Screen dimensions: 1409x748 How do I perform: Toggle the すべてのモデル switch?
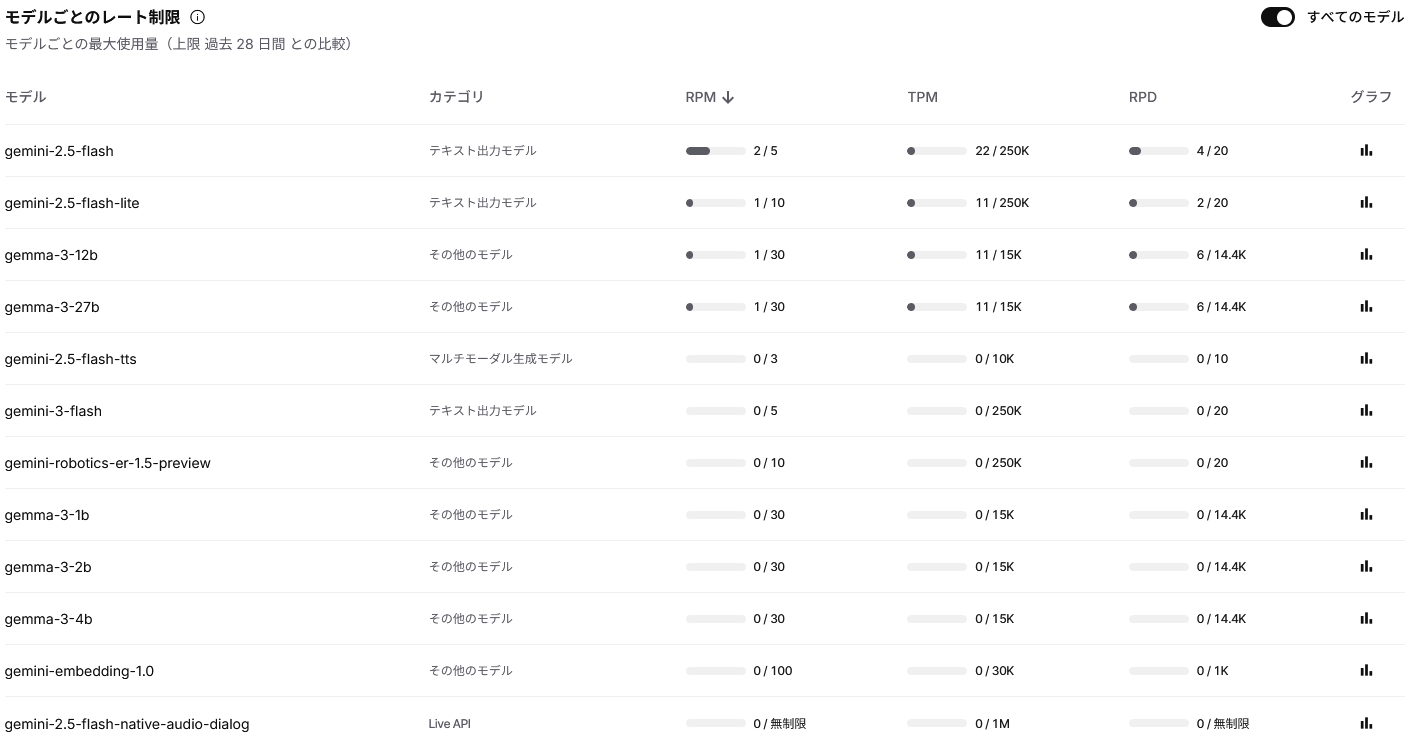click(1277, 17)
